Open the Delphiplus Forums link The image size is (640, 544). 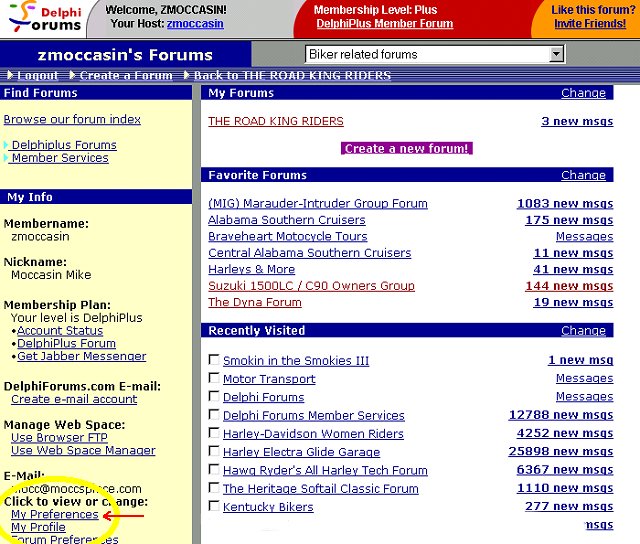pyautogui.click(x=64, y=145)
